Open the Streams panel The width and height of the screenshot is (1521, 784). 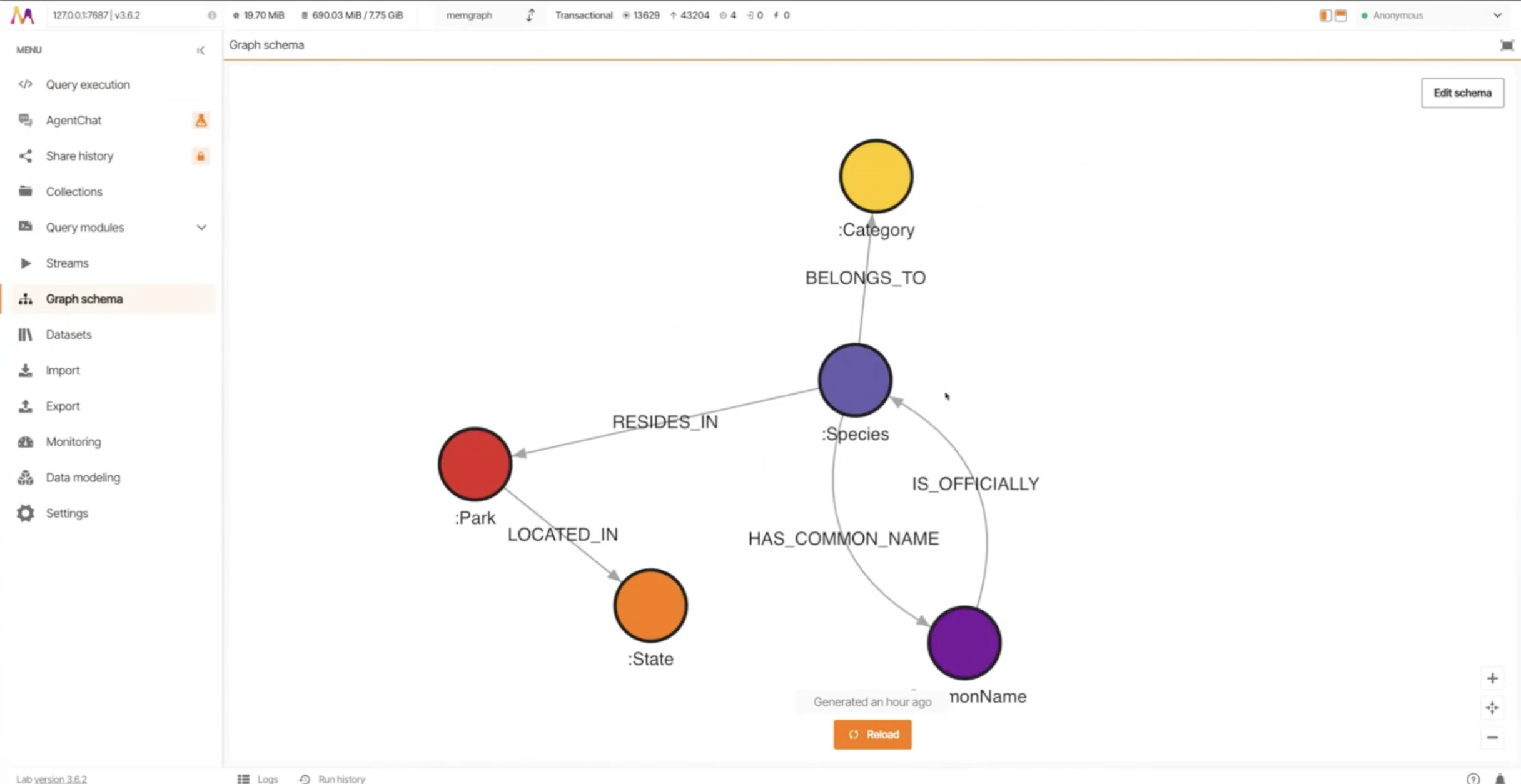pos(67,263)
